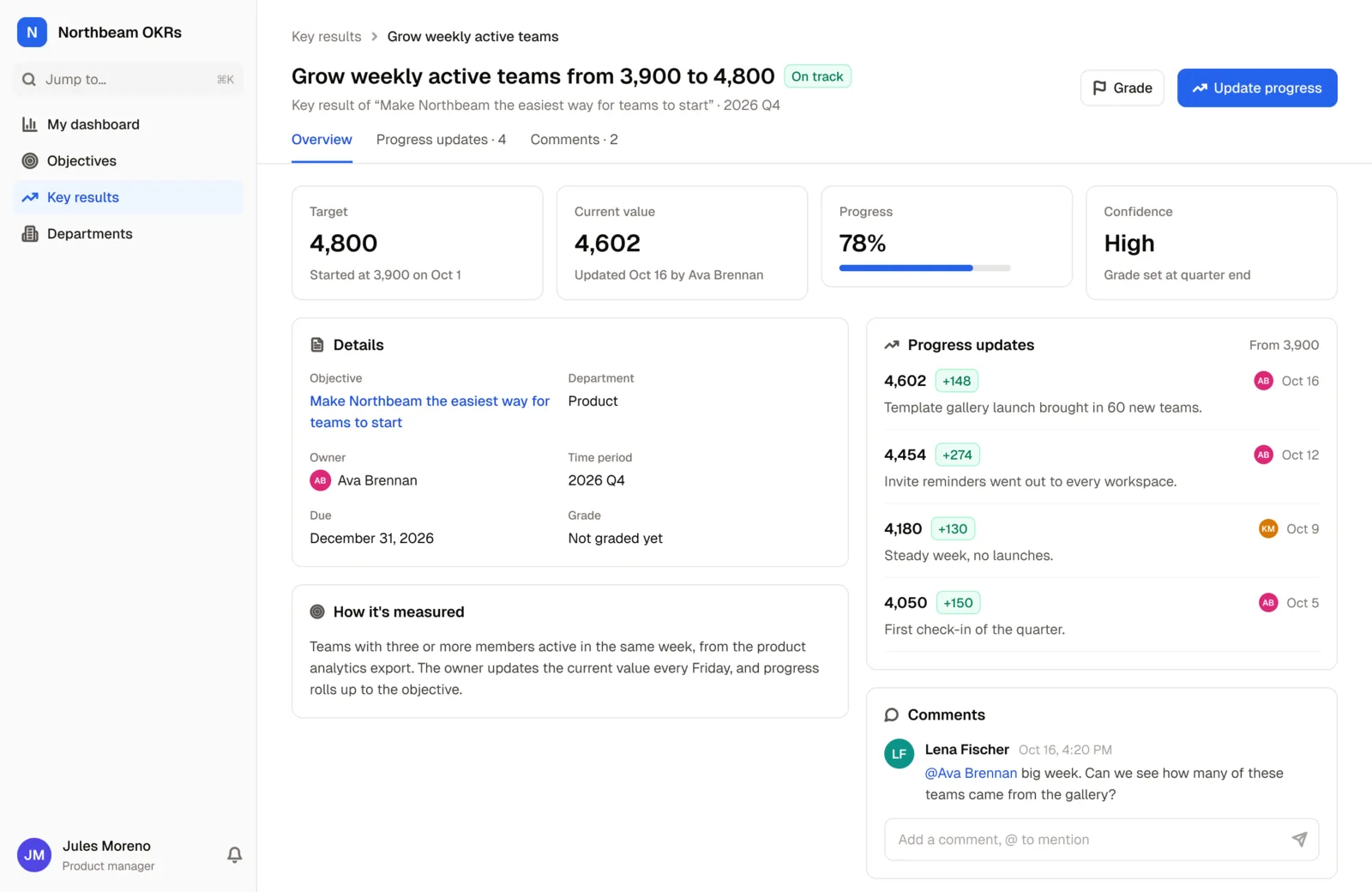Click the From 3,900 label
The image size is (1372, 892).
[1284, 345]
